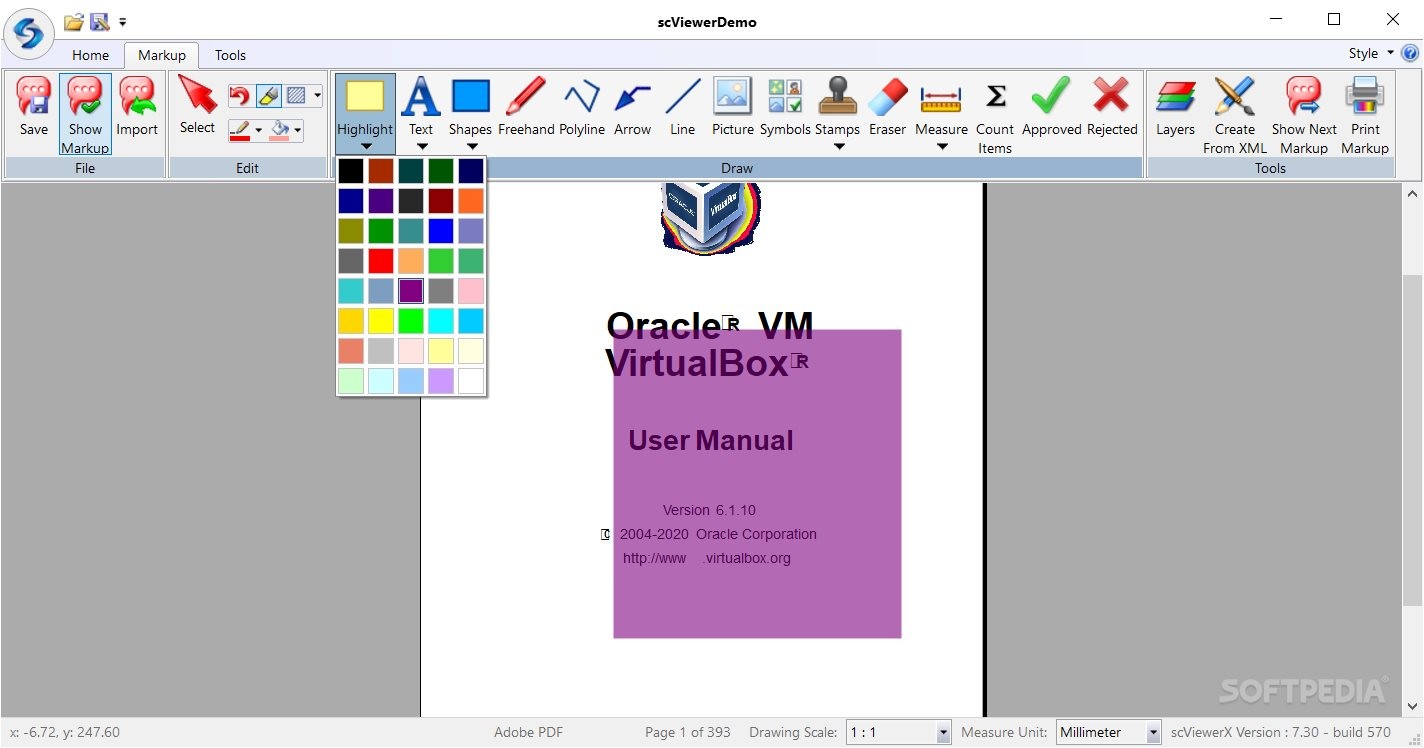
Task: Switch to the Tools ribbon tab
Action: 230,55
